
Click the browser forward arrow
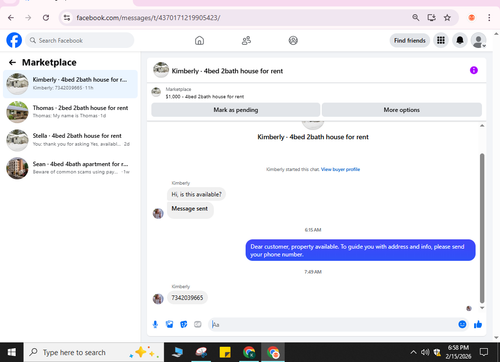tap(28, 18)
